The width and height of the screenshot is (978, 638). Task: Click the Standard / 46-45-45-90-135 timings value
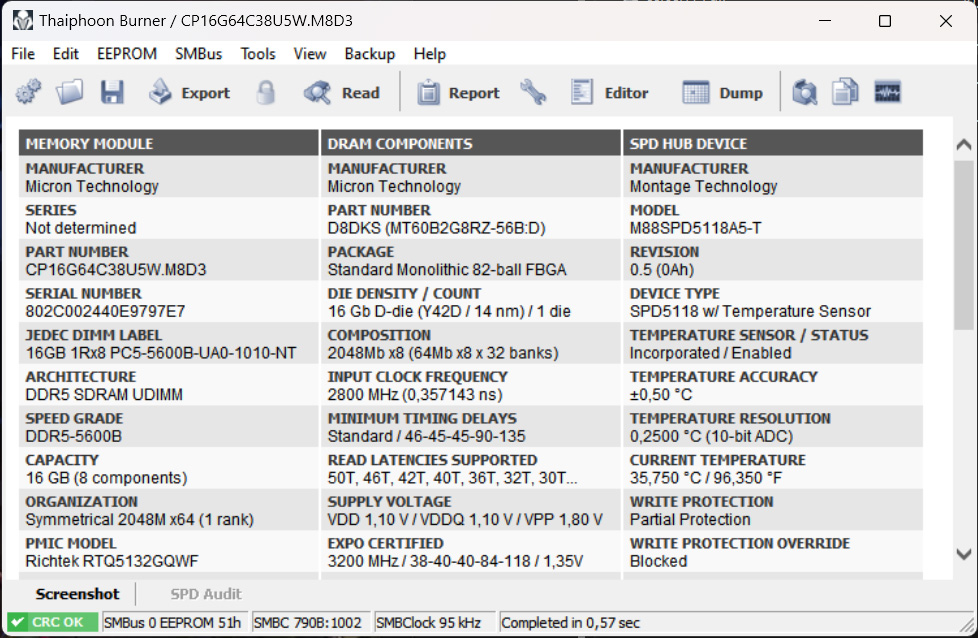427,436
